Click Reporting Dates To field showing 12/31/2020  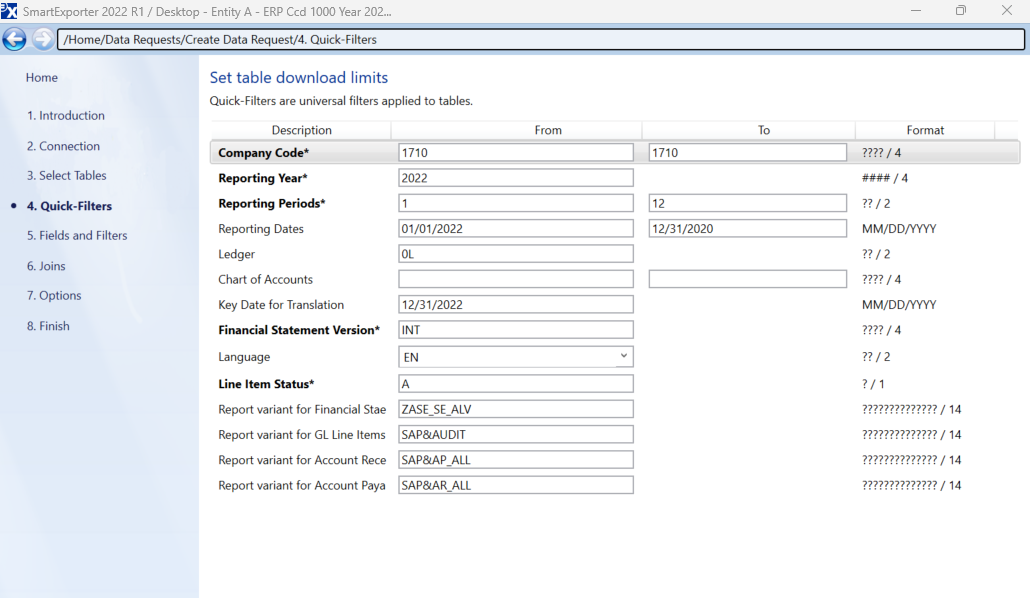[x=747, y=229]
